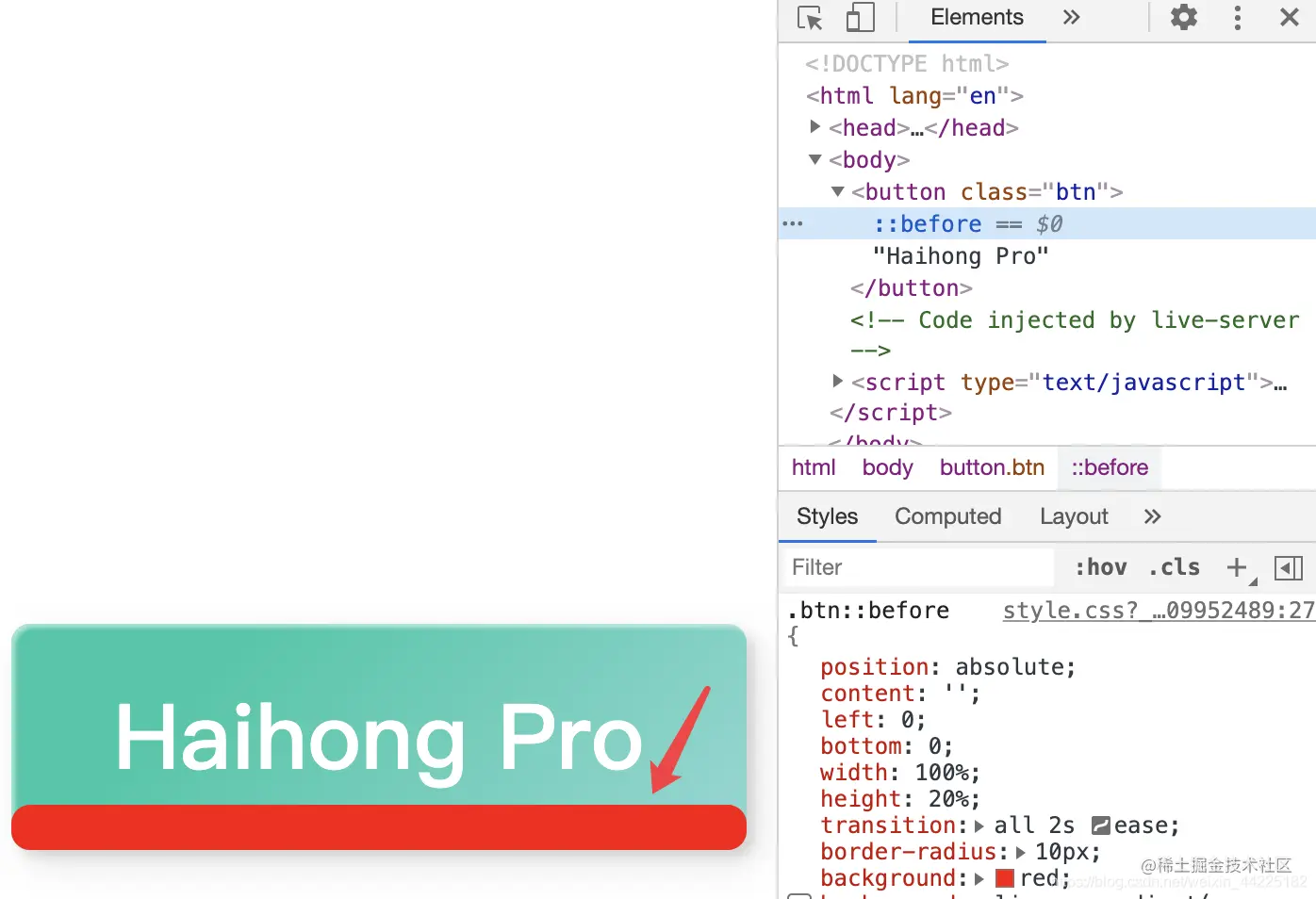1316x899 pixels.
Task: Open the red color swatch picker
Action: pyautogui.click(x=1004, y=878)
